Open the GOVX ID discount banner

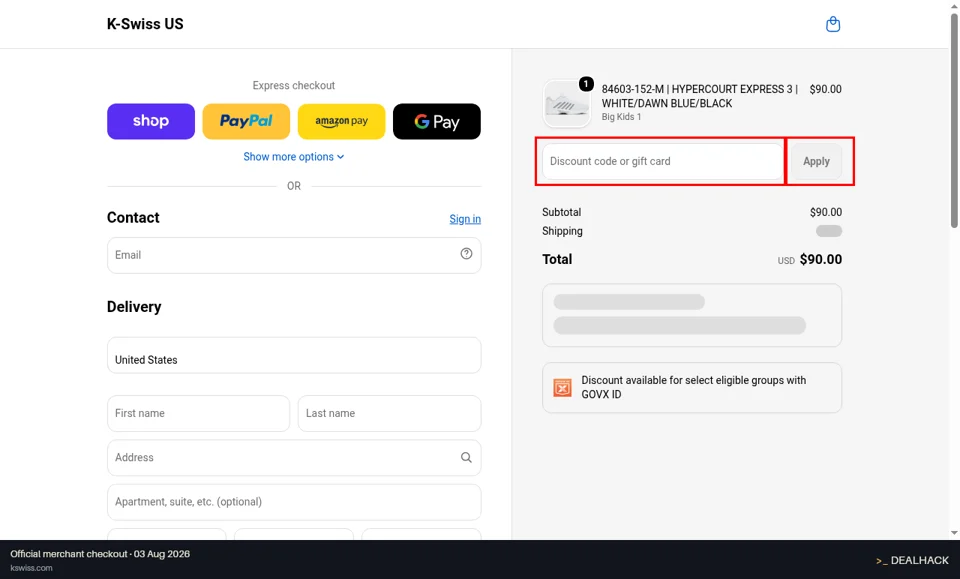pyautogui.click(x=692, y=387)
